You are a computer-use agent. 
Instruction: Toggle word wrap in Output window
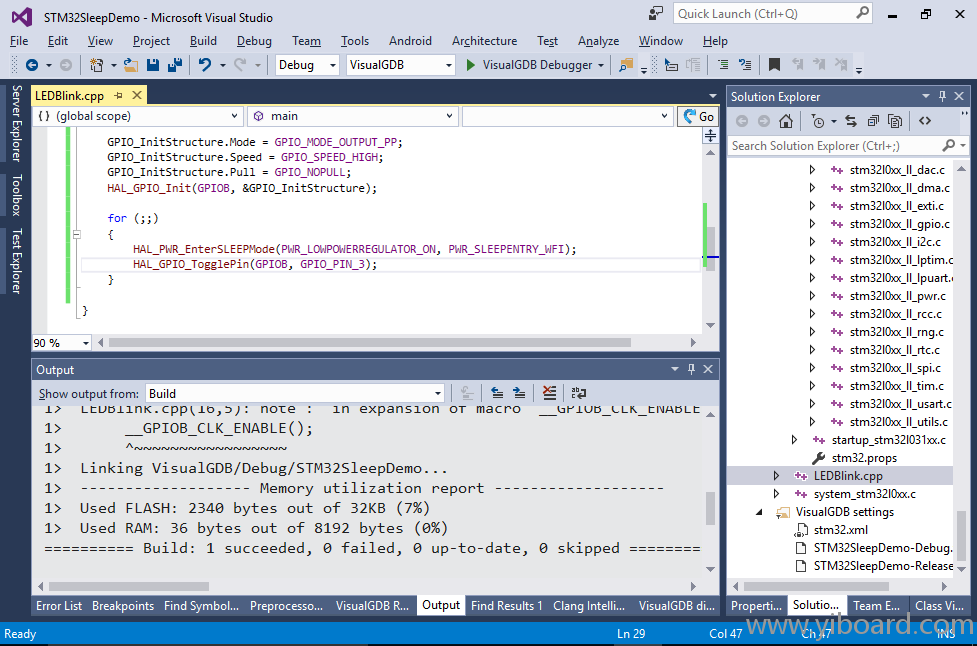pos(579,393)
